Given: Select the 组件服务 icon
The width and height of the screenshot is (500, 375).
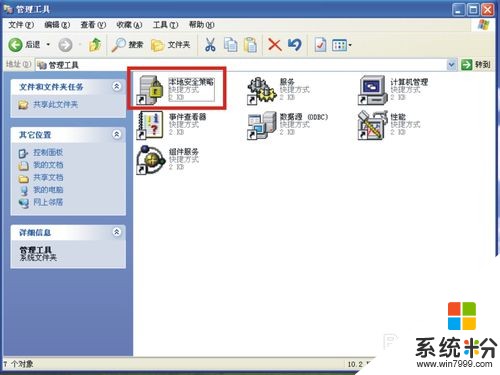Looking at the screenshot, I should [150, 160].
